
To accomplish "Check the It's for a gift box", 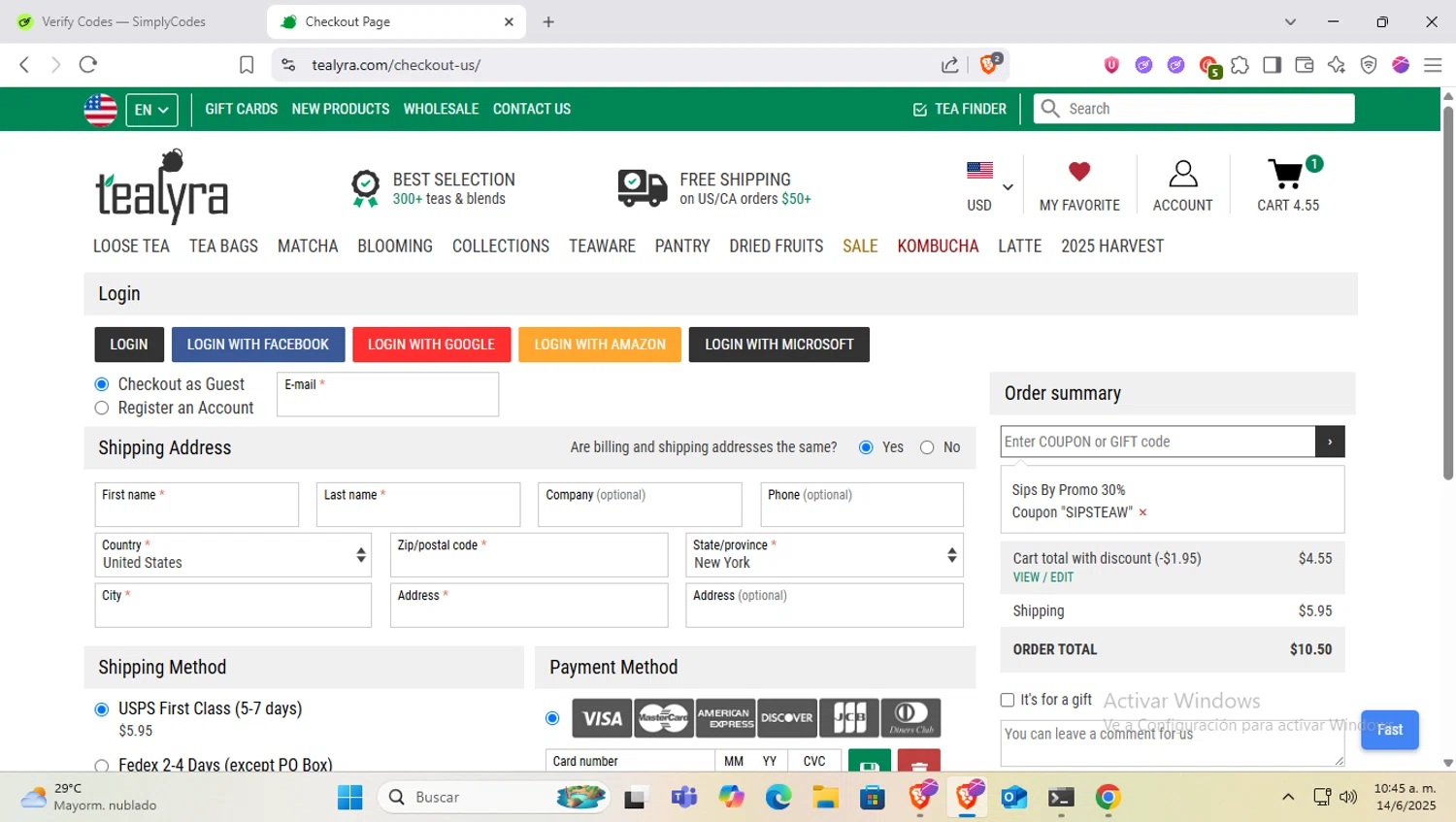I will click(1008, 700).
